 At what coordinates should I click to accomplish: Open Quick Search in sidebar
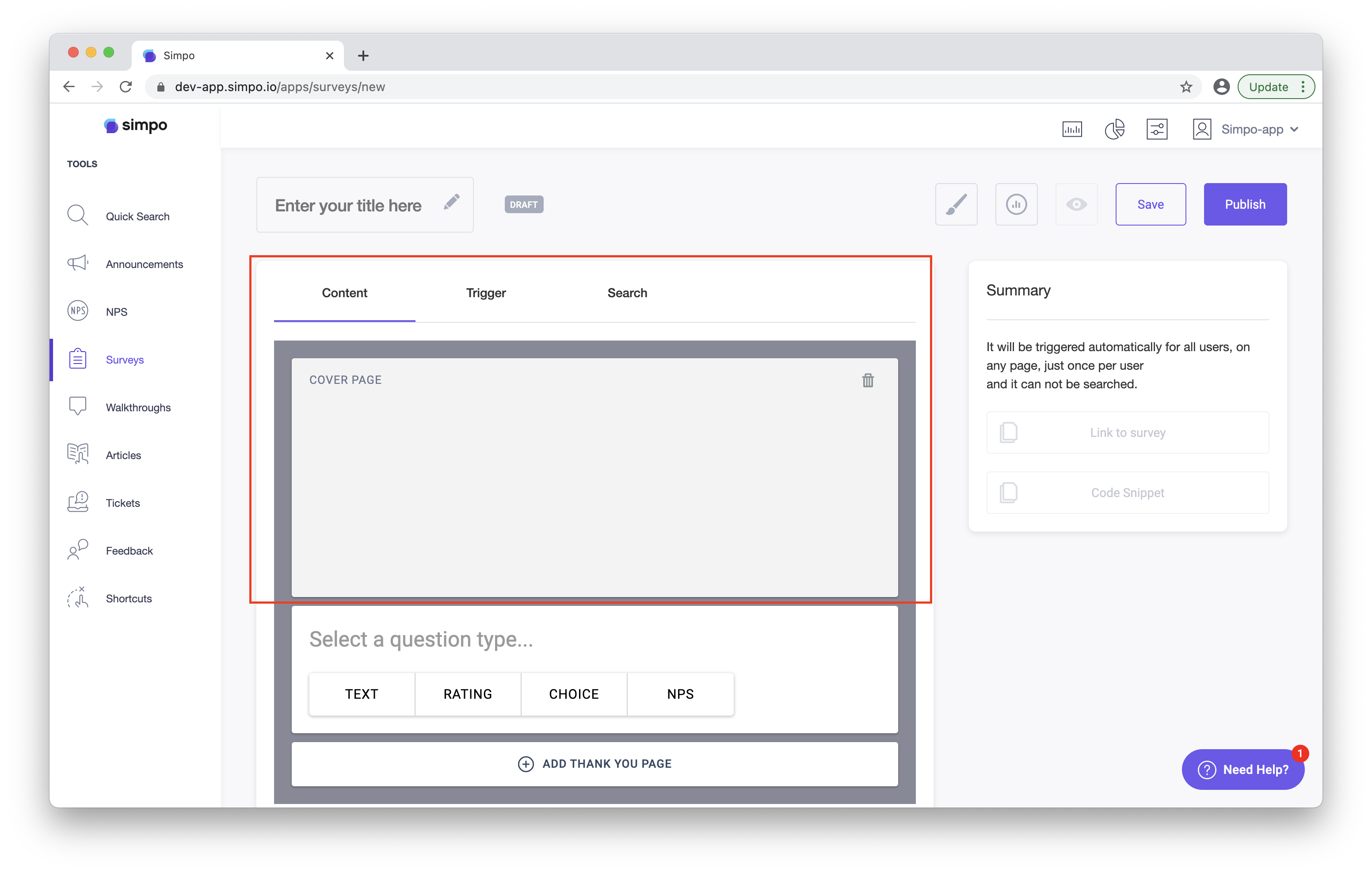pyautogui.click(x=137, y=216)
